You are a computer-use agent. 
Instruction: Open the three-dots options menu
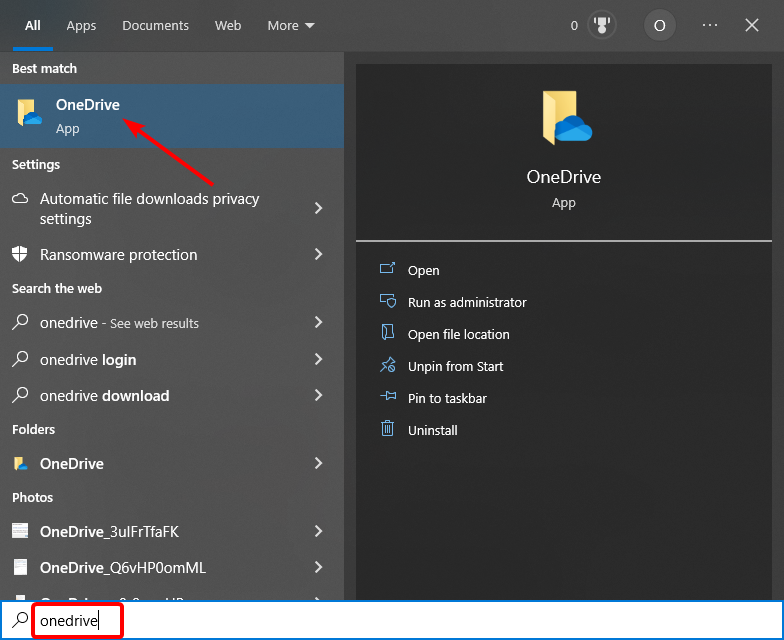710,26
